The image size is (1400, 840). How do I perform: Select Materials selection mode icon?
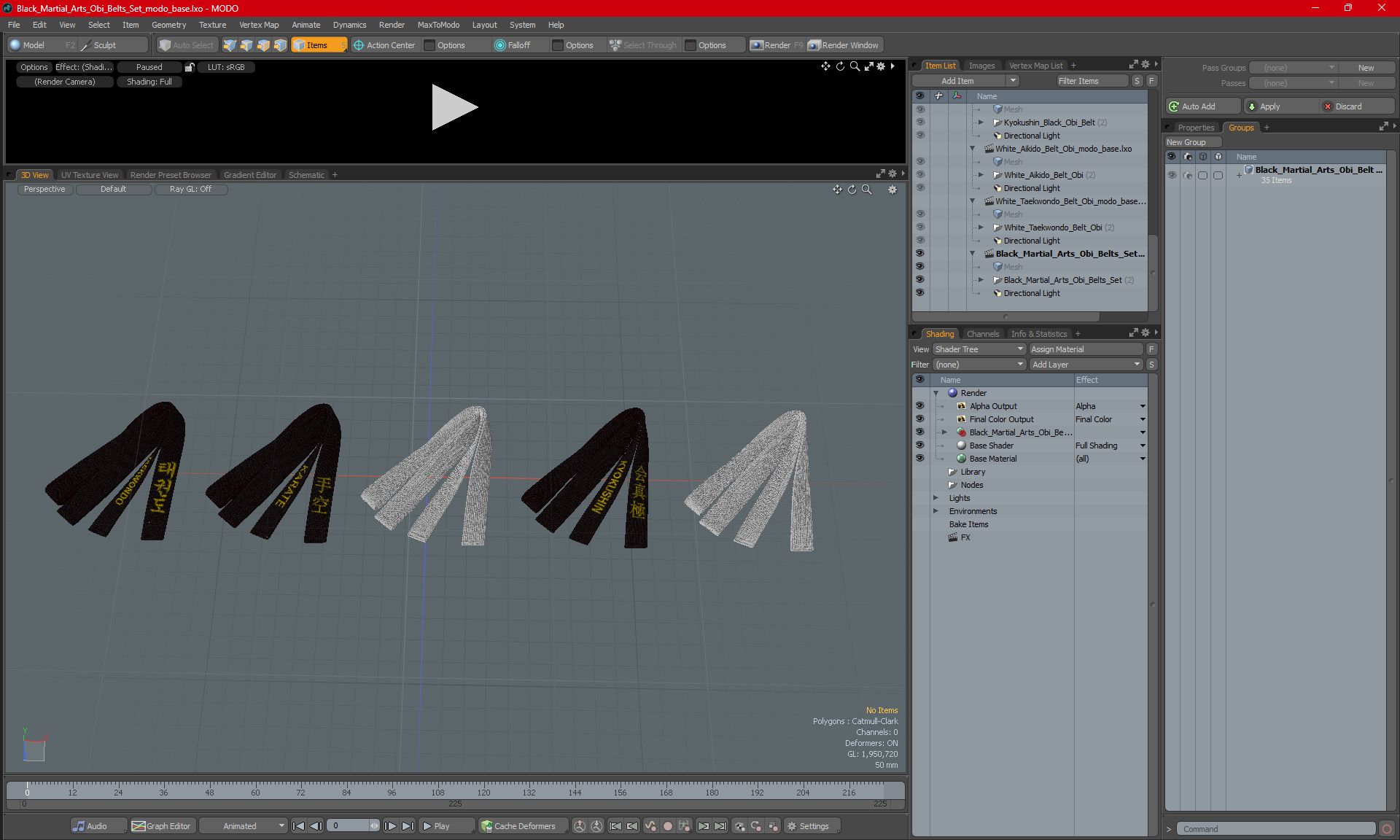point(280,45)
